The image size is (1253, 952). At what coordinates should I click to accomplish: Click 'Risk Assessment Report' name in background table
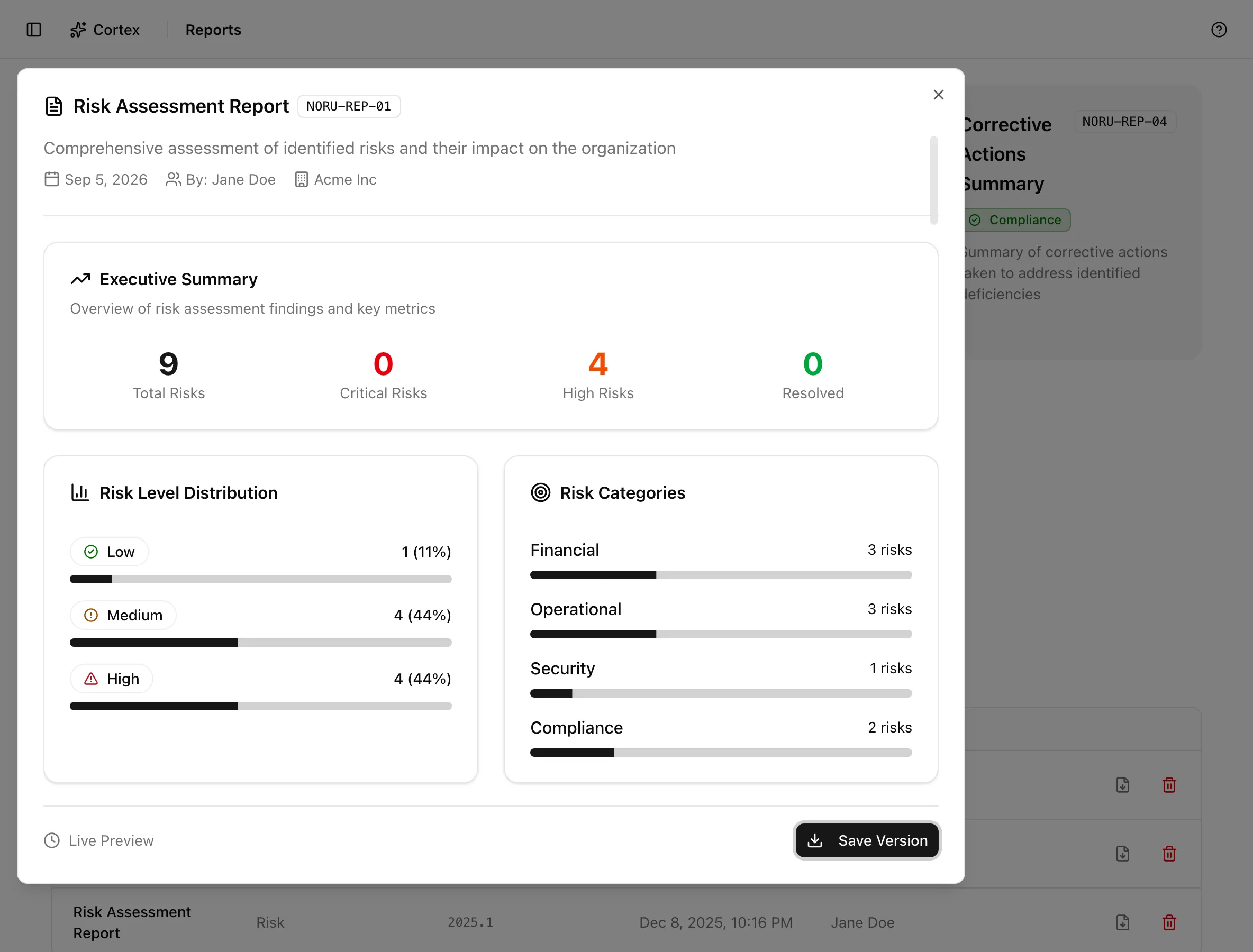tap(132, 922)
